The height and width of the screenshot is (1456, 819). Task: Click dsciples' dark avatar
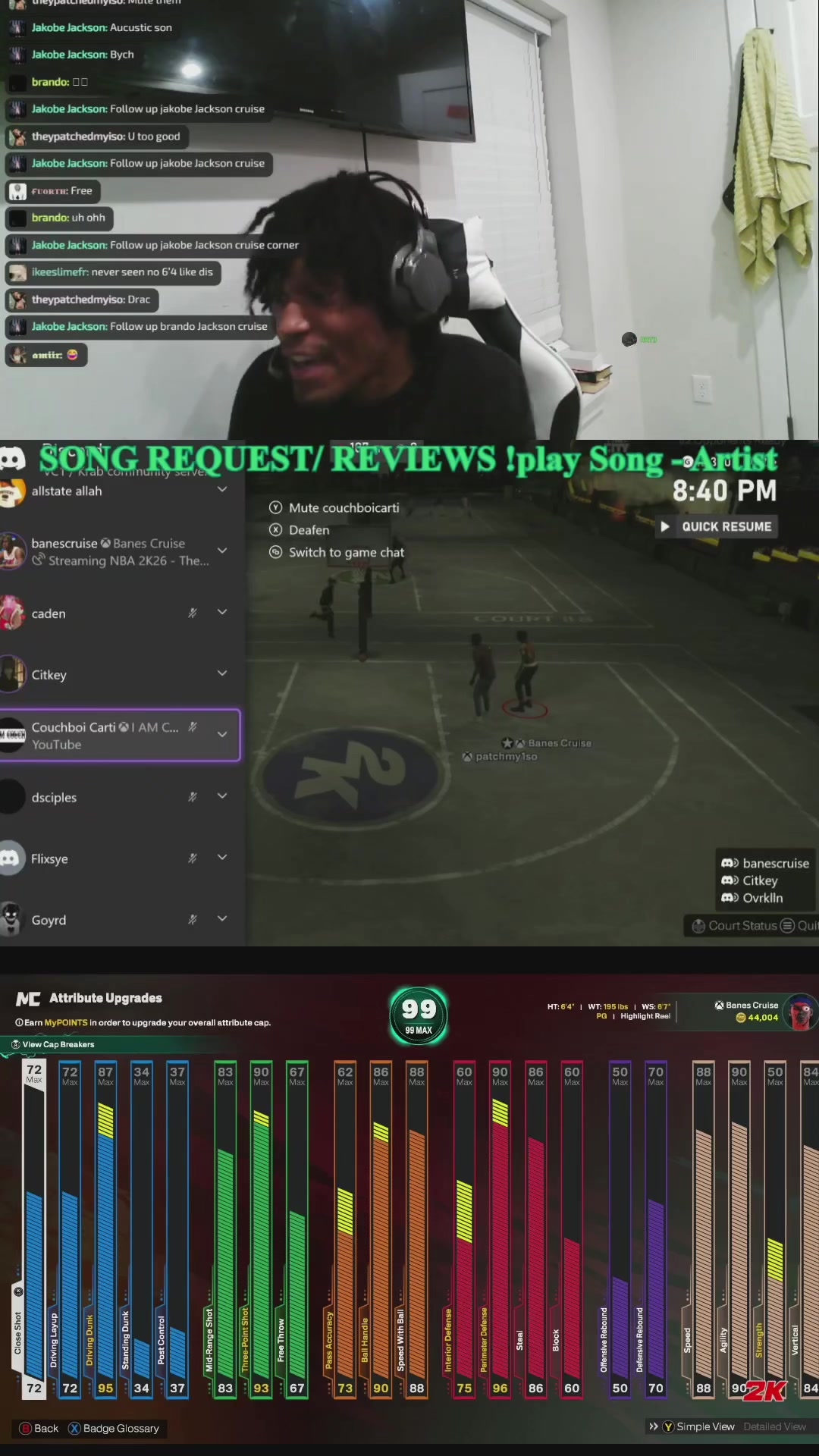coord(11,797)
